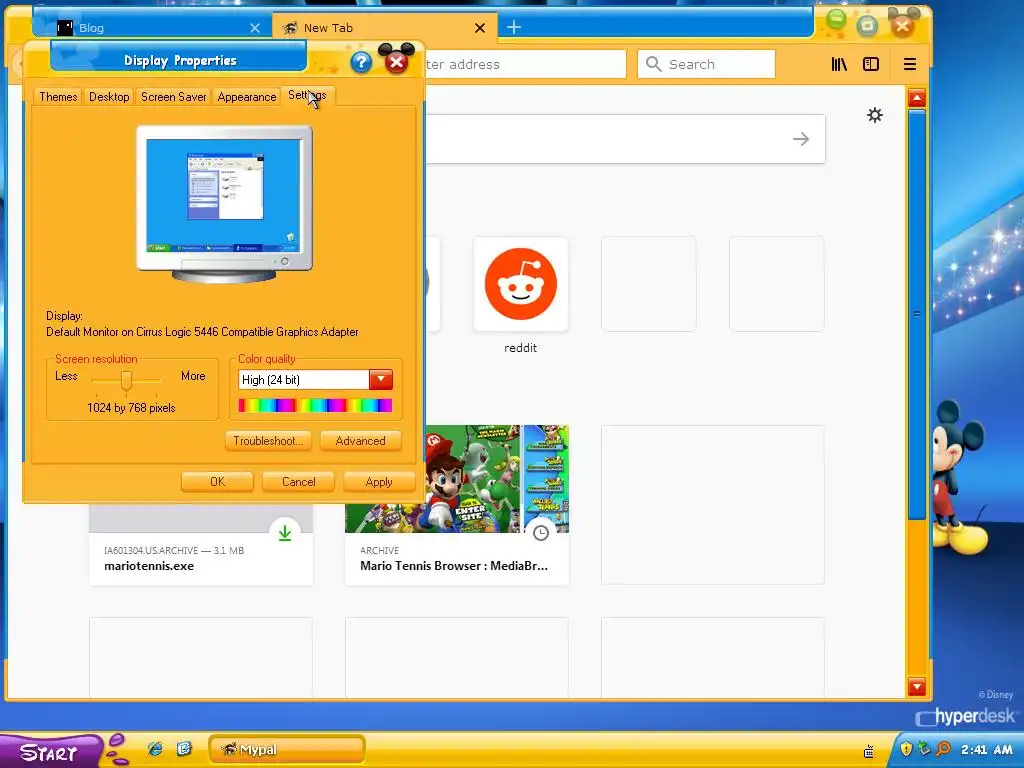
Task: Switch to the Blog browser tab
Action: (150, 27)
